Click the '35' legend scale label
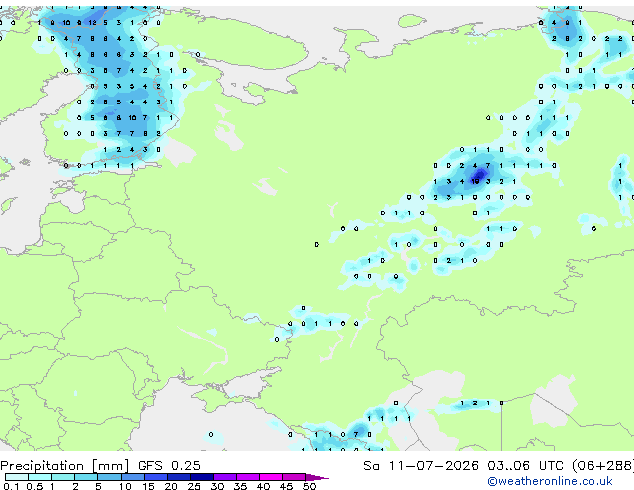 point(240,486)
